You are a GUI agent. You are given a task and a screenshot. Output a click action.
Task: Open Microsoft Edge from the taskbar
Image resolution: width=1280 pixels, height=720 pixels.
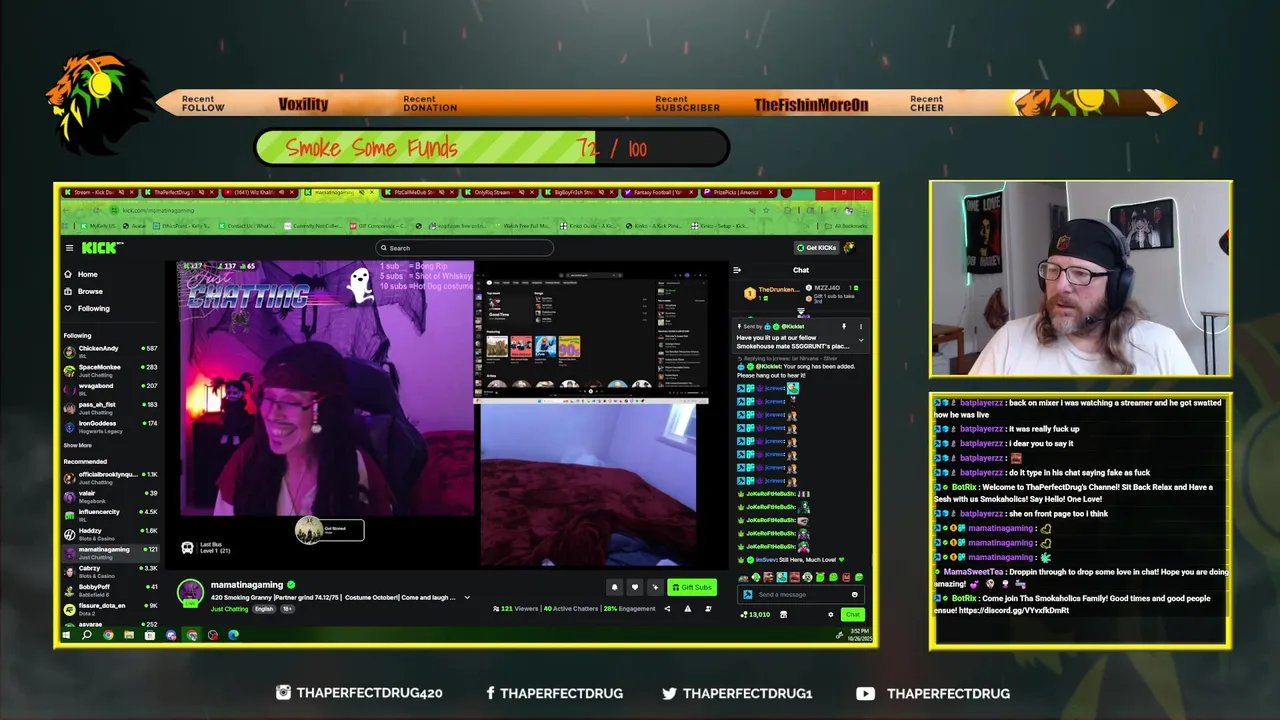pos(233,635)
